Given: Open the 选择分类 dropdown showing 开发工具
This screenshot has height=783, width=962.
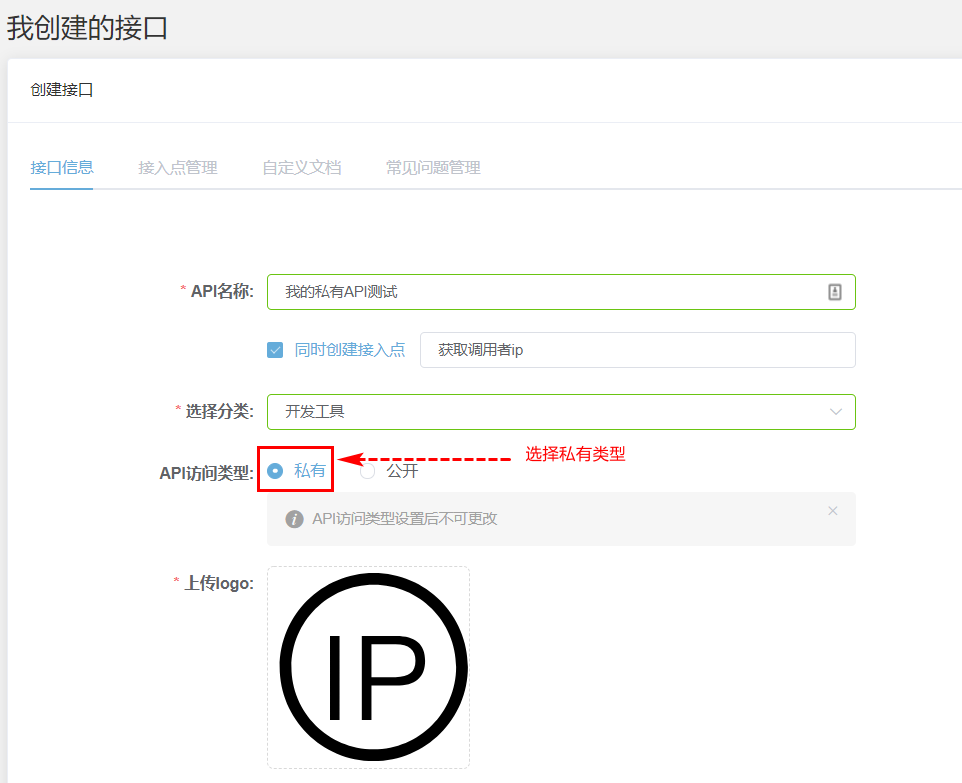Looking at the screenshot, I should click(x=550, y=412).
